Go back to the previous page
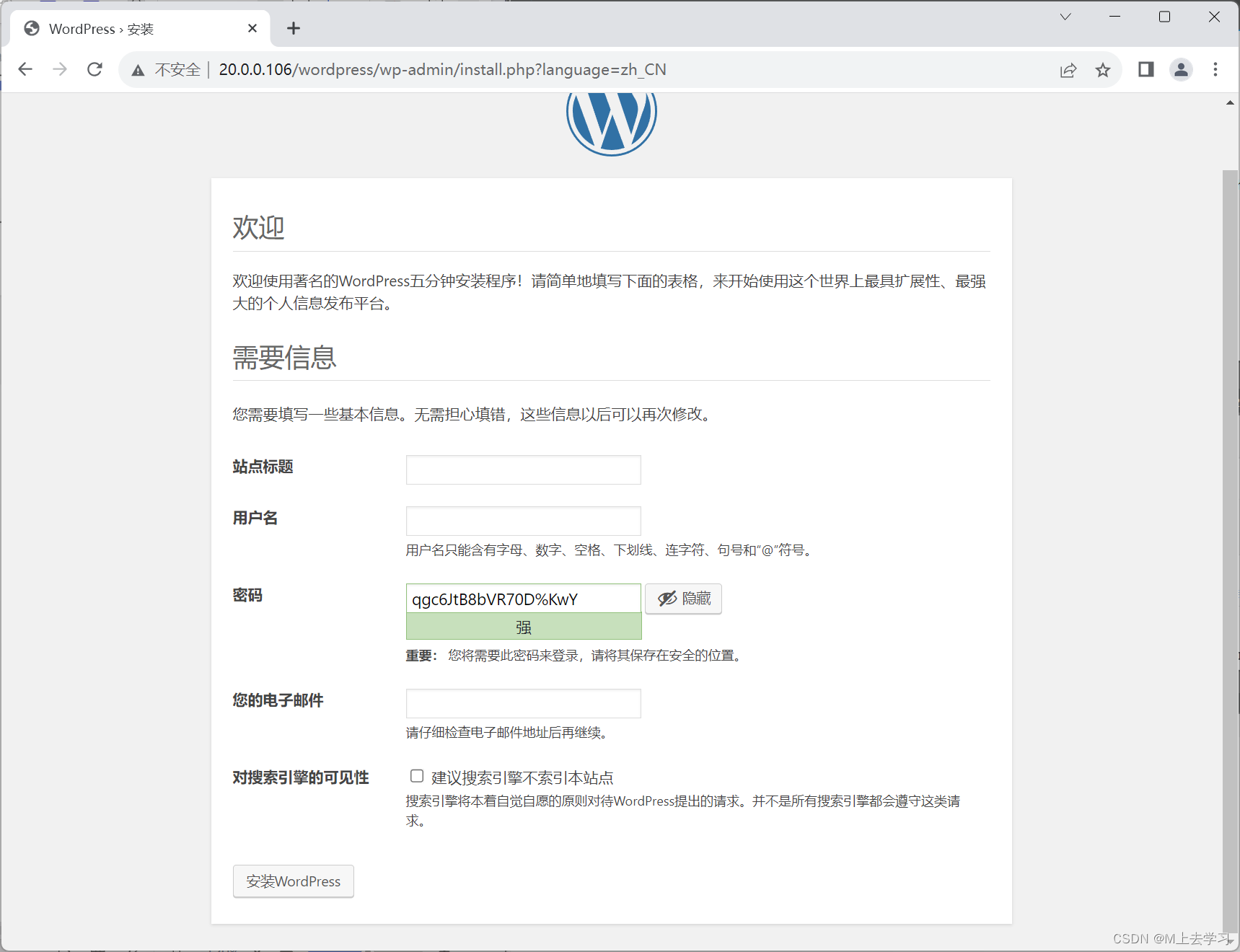 25,69
